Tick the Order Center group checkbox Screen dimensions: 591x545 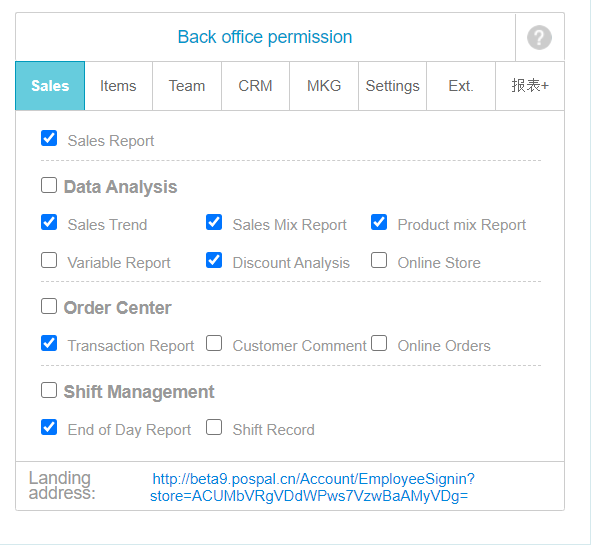coord(49,306)
